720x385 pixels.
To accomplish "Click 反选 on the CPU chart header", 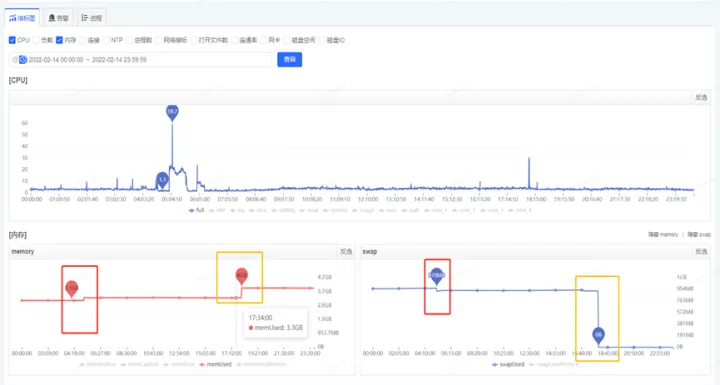I will 701,97.
